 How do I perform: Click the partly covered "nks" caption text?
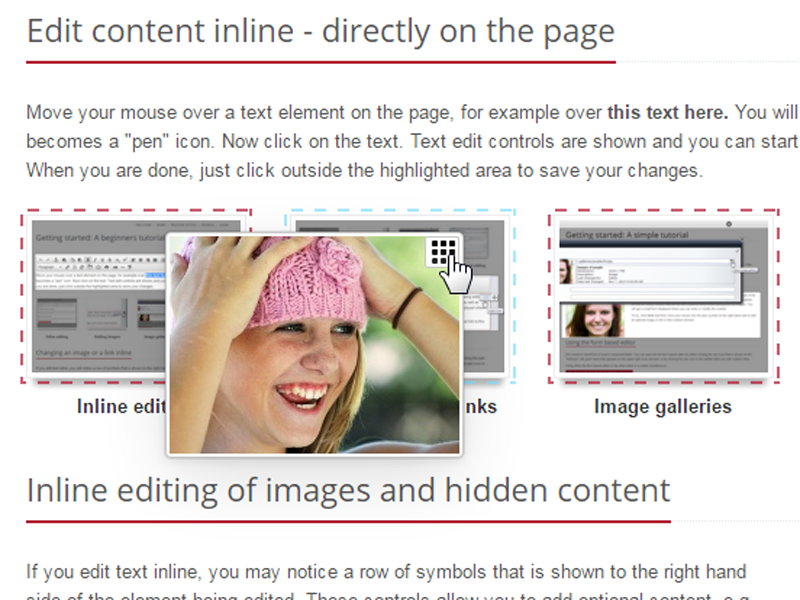pos(480,407)
